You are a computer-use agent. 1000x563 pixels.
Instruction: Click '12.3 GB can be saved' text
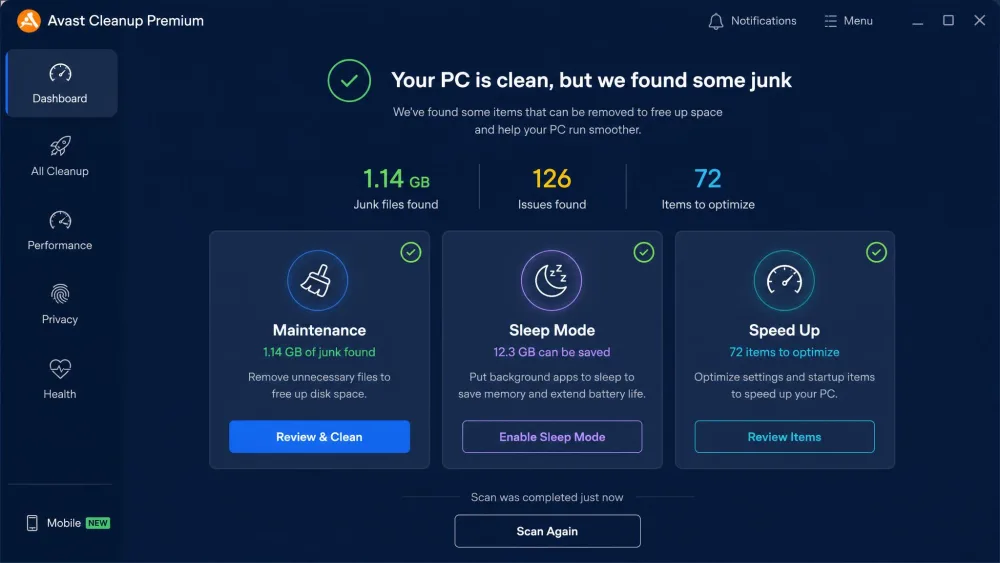click(x=552, y=352)
